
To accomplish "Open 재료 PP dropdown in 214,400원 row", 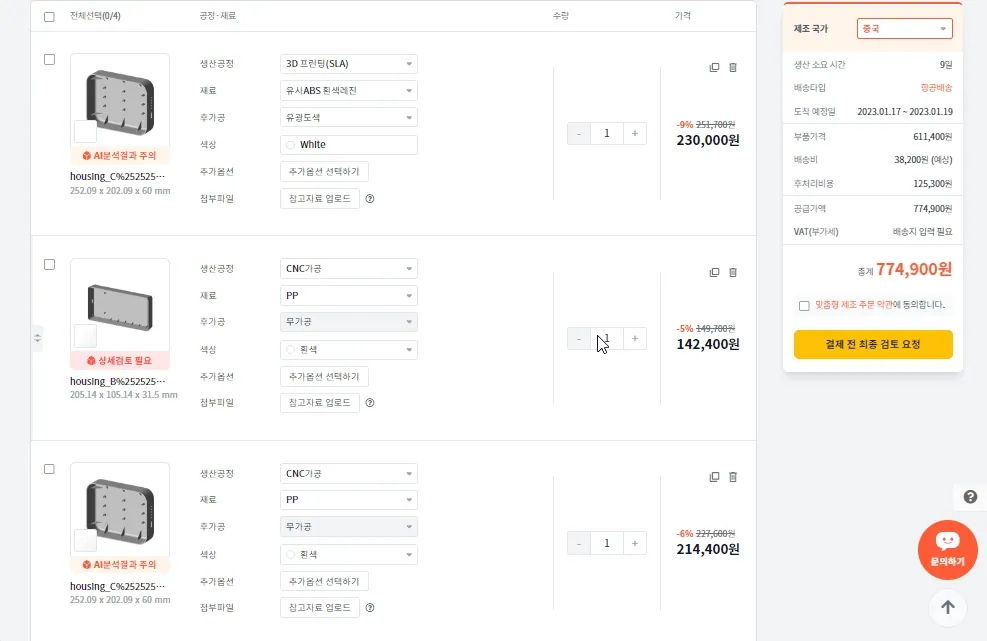I will click(349, 500).
